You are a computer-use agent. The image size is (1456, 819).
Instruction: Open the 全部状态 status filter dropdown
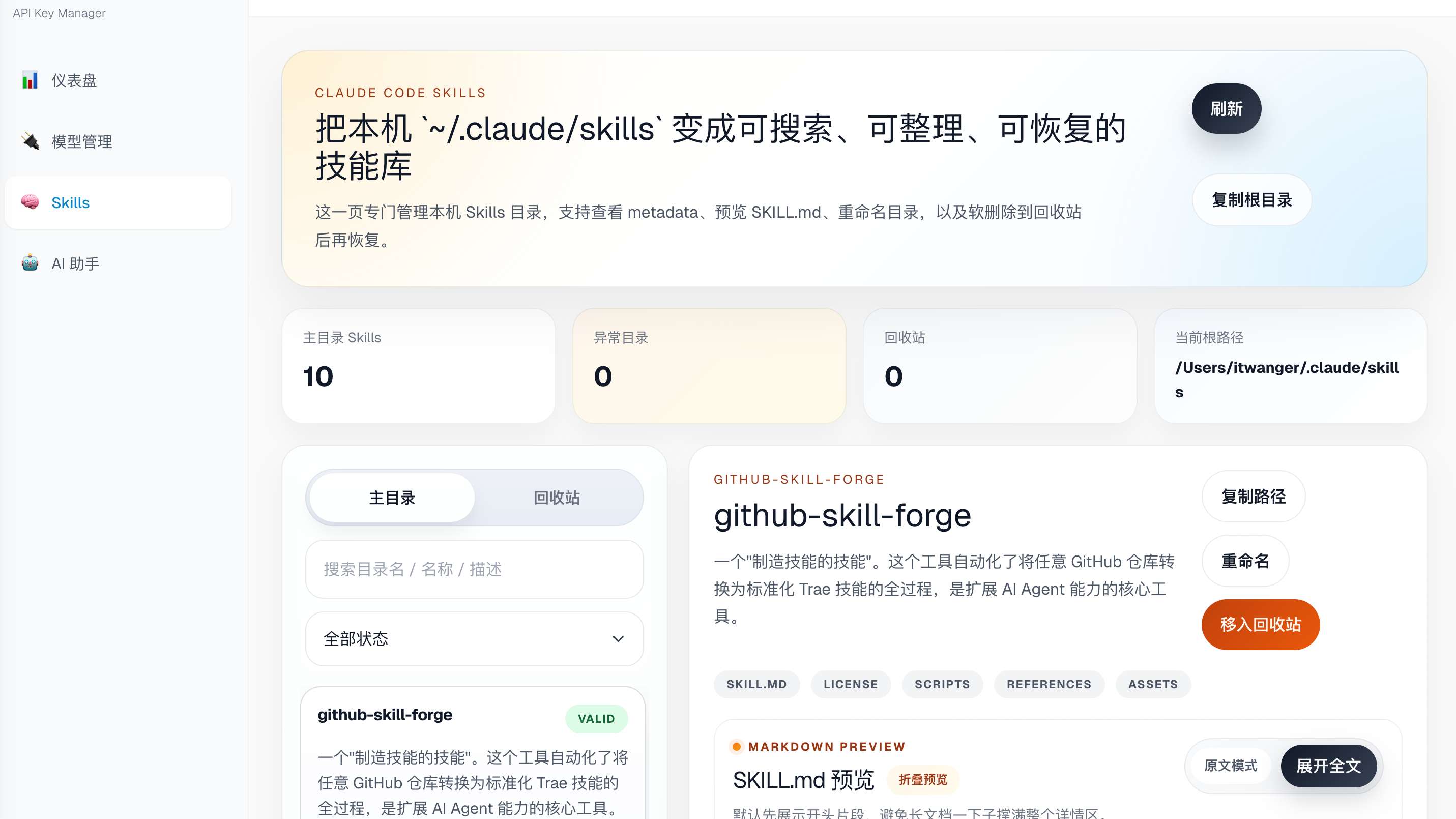(x=474, y=639)
